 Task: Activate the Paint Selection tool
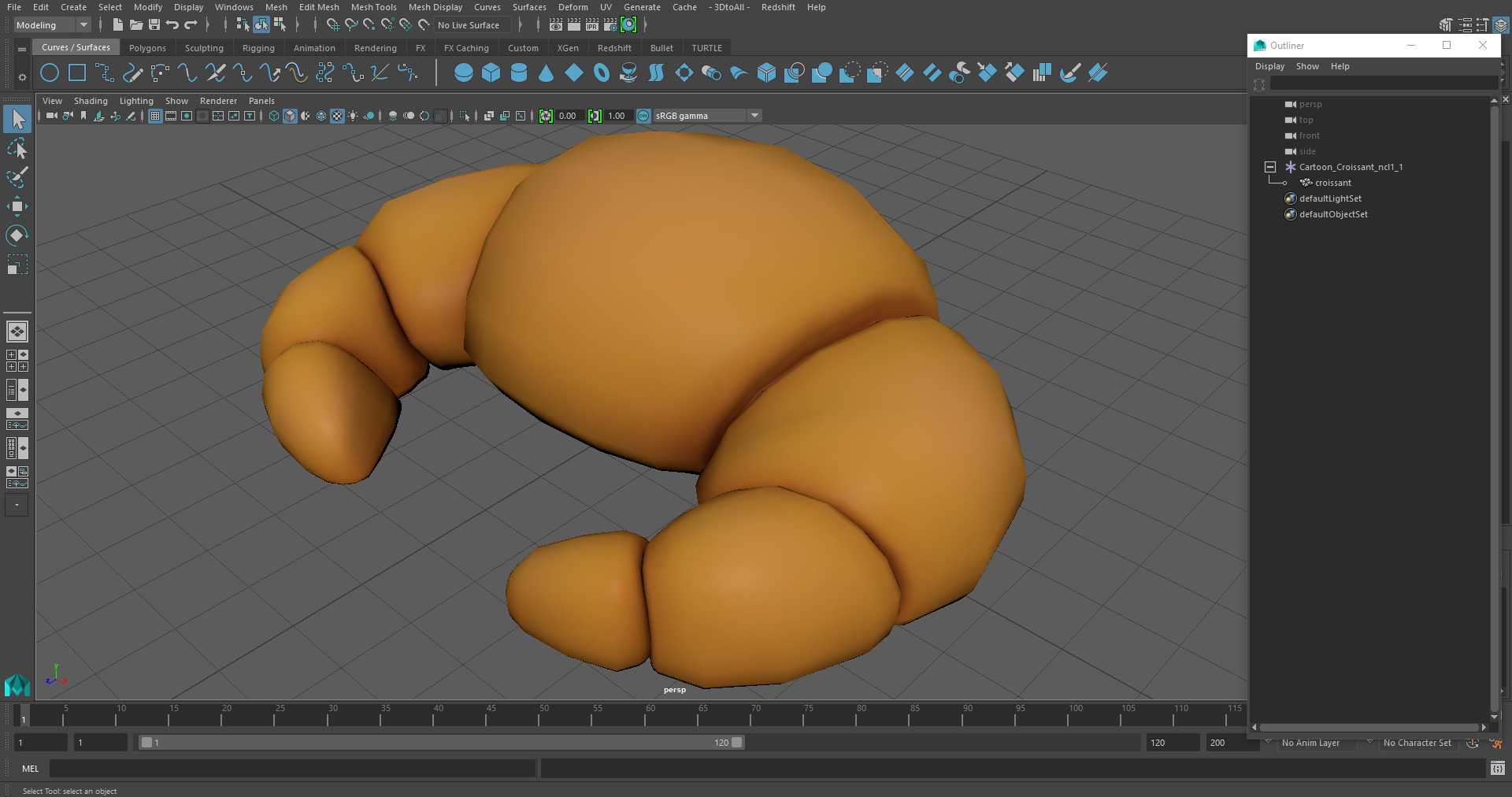coord(17,178)
